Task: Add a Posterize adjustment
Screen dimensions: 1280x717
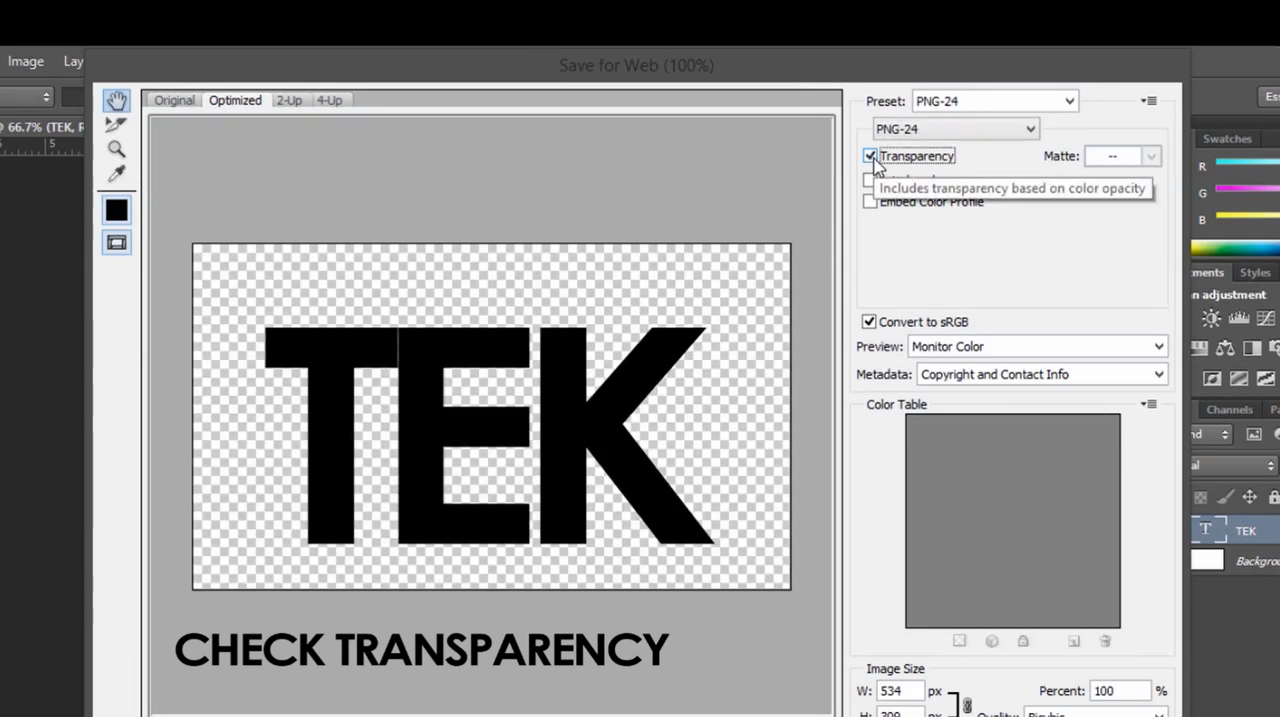Action: pos(1239,378)
